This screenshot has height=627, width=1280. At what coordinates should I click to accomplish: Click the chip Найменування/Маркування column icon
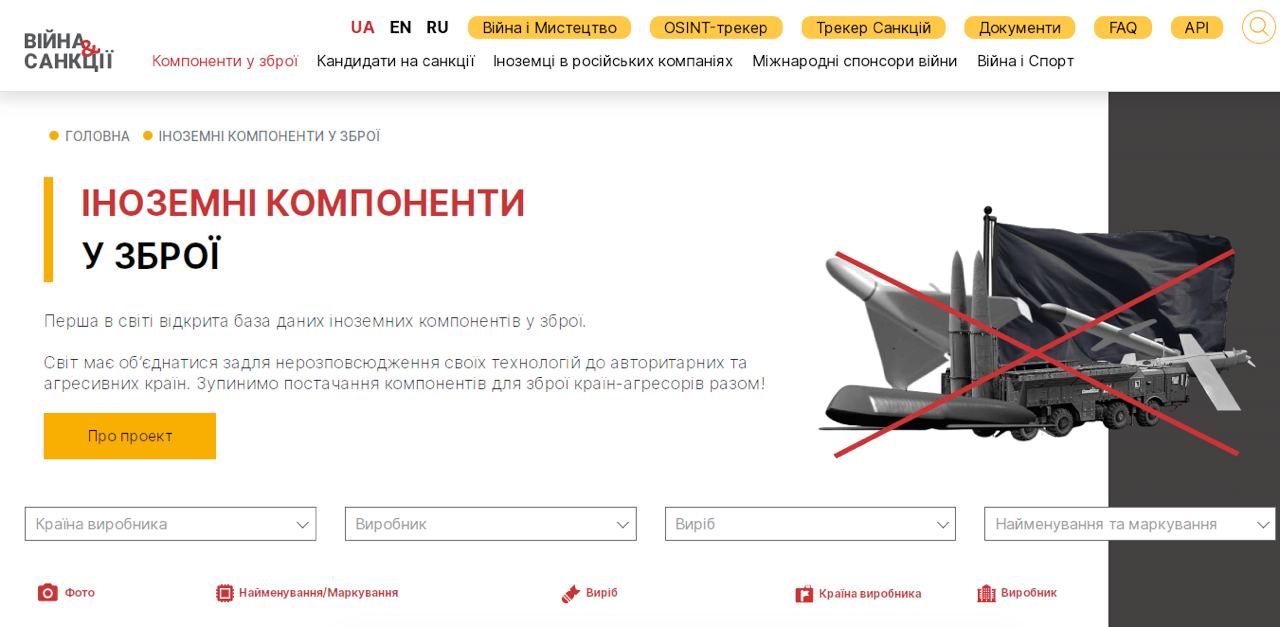(x=225, y=593)
